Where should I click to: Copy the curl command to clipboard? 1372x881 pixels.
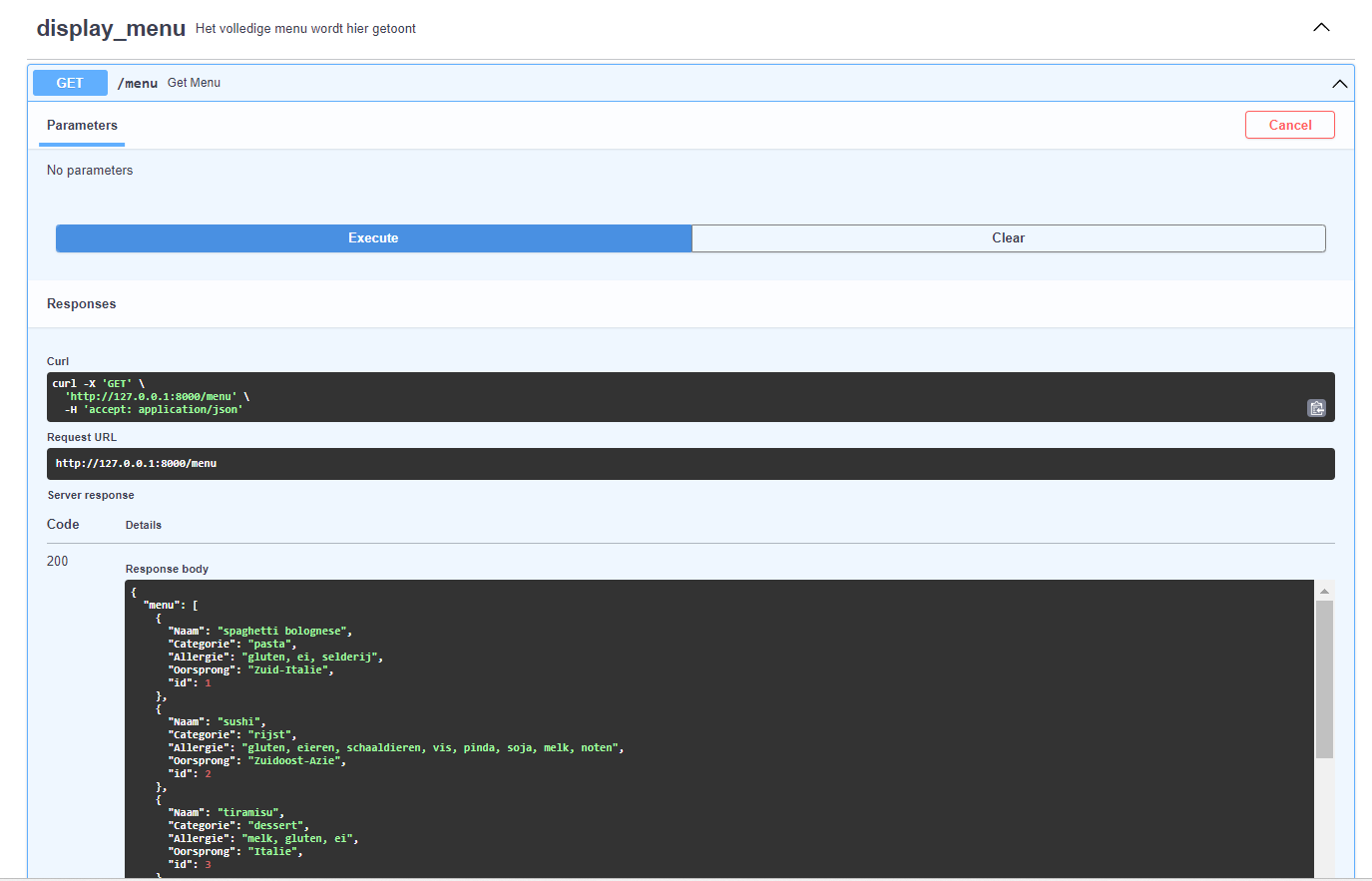tap(1316, 408)
